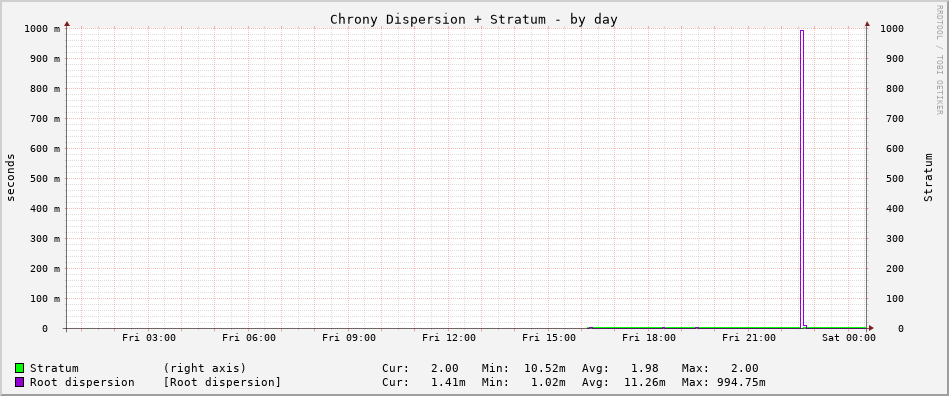
Task: Click the "Fri 12:00" time axis label
Action: point(448,337)
